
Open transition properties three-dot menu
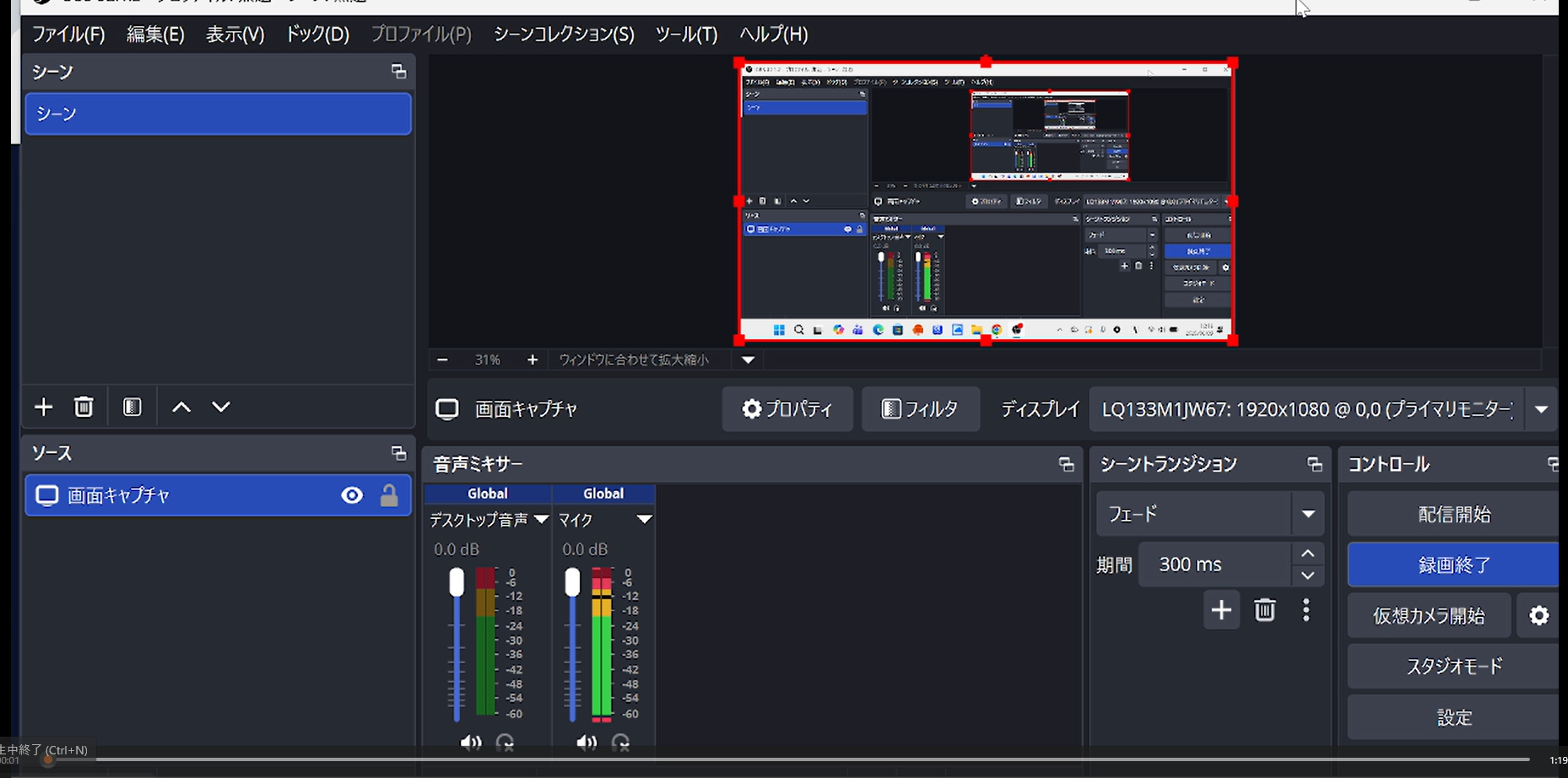(x=1306, y=610)
